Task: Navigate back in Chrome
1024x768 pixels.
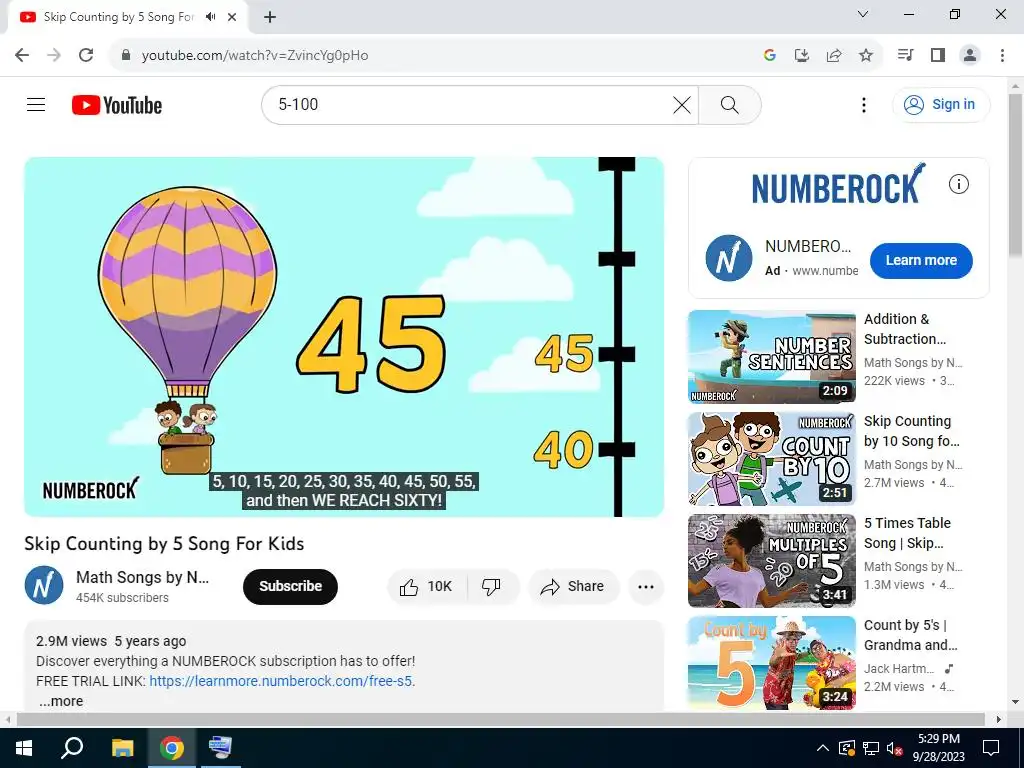Action: pos(22,55)
